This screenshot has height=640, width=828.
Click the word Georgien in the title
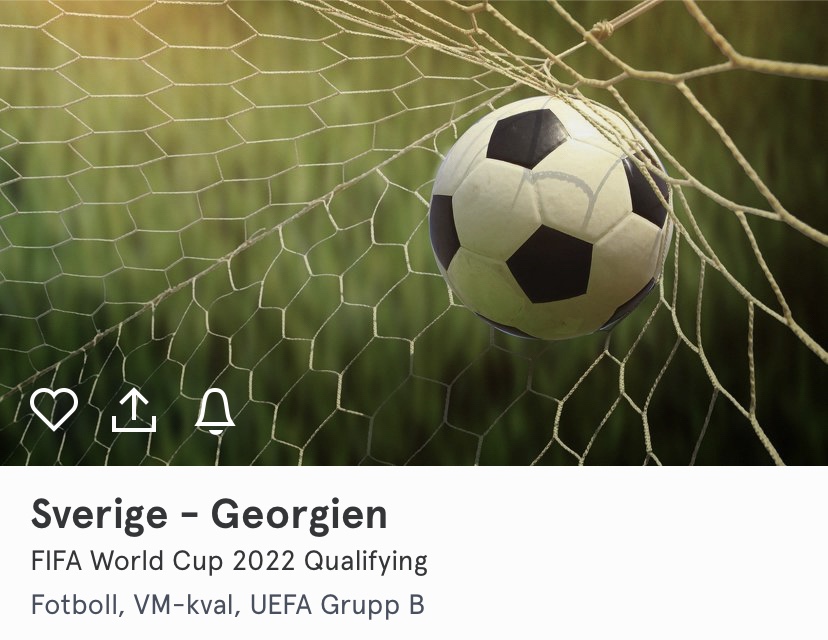point(299,515)
